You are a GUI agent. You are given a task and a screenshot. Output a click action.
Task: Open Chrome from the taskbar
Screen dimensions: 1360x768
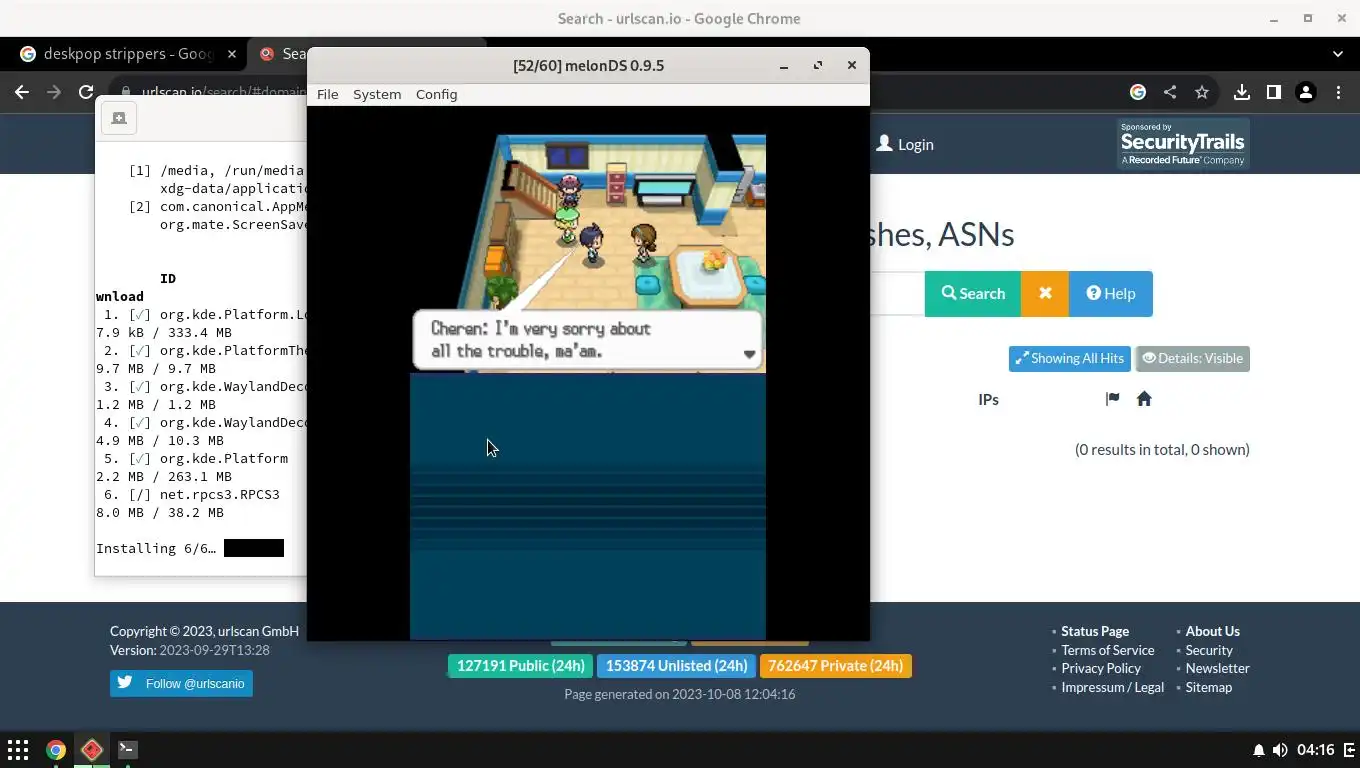(x=56, y=749)
